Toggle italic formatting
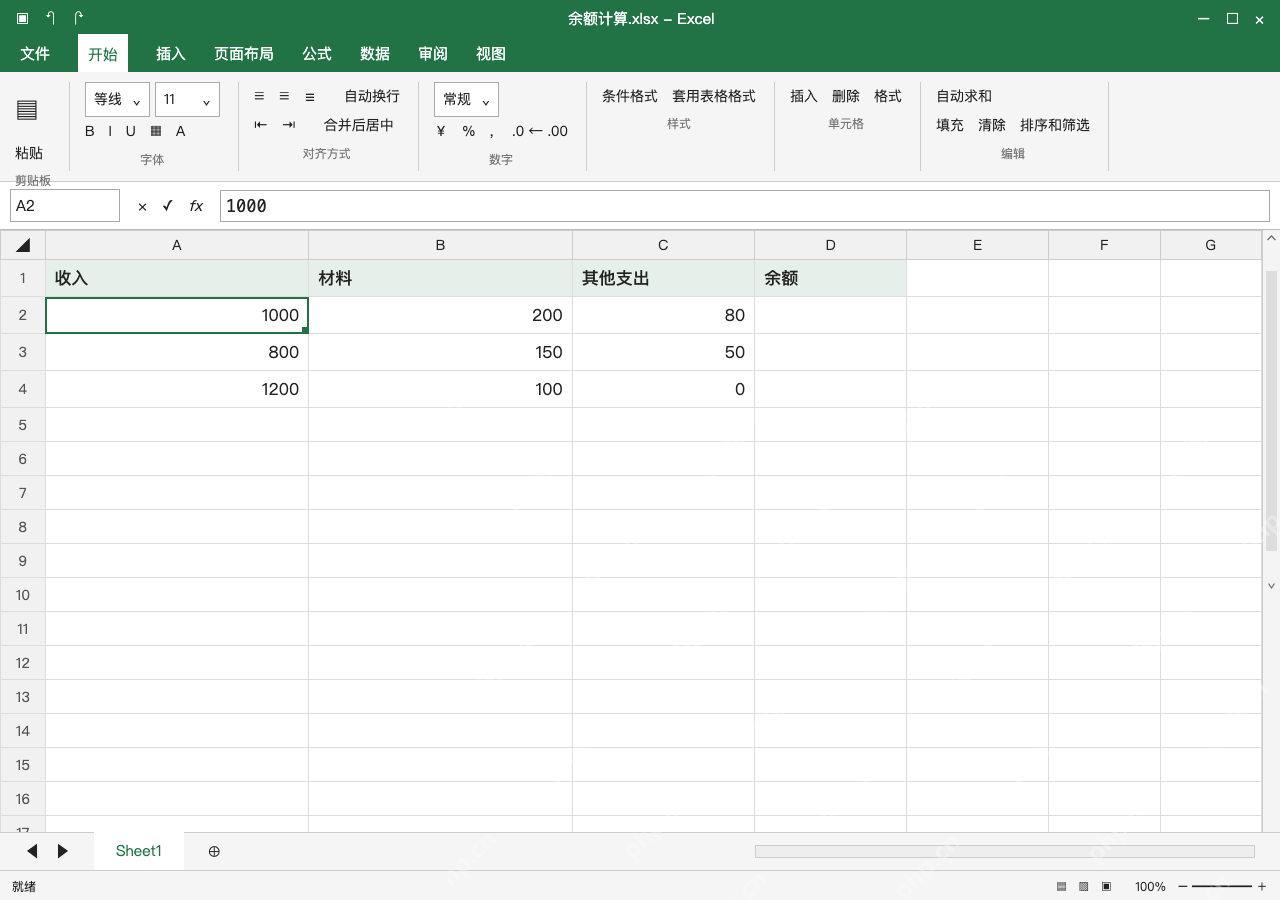 (110, 131)
